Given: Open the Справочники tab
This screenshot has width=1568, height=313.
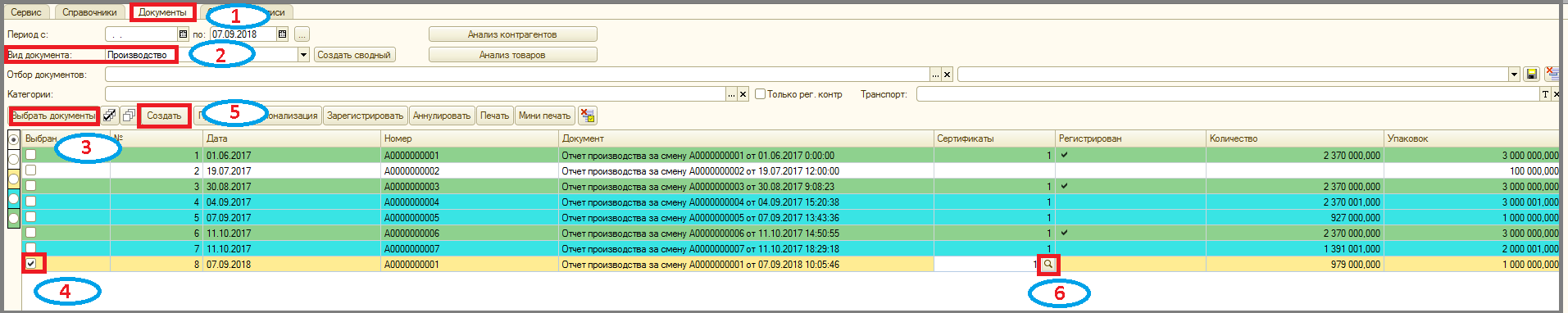Looking at the screenshot, I should [x=89, y=12].
